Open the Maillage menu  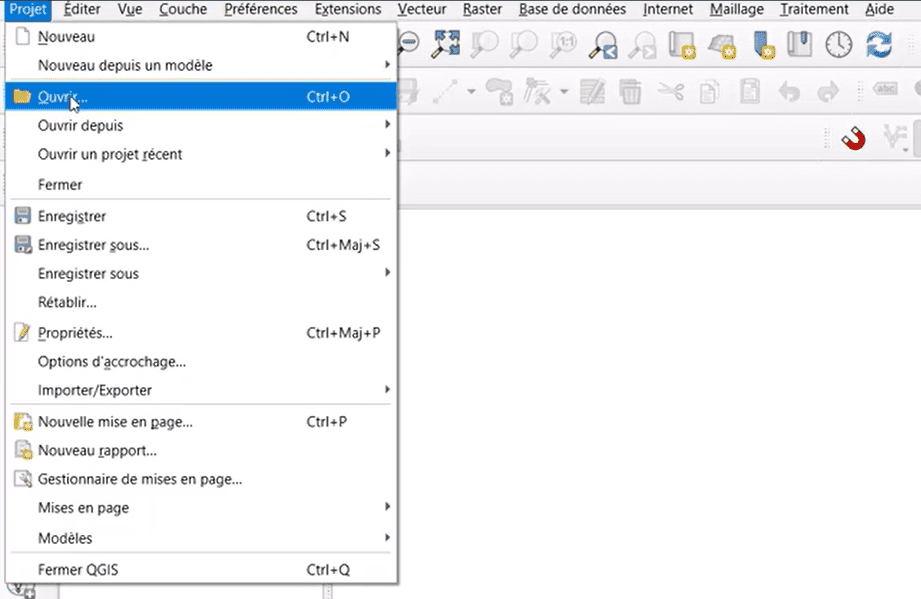[x=737, y=9]
